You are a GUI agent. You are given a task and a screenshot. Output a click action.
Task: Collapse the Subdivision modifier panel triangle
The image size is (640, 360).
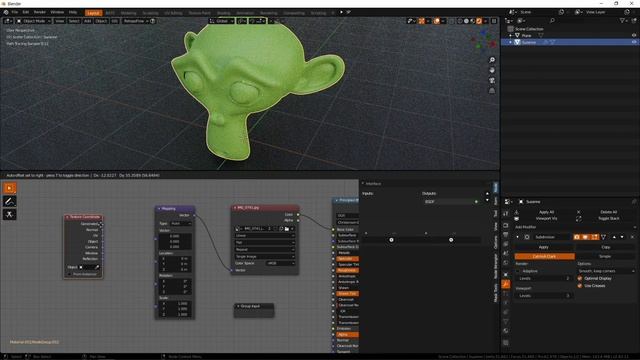point(518,237)
